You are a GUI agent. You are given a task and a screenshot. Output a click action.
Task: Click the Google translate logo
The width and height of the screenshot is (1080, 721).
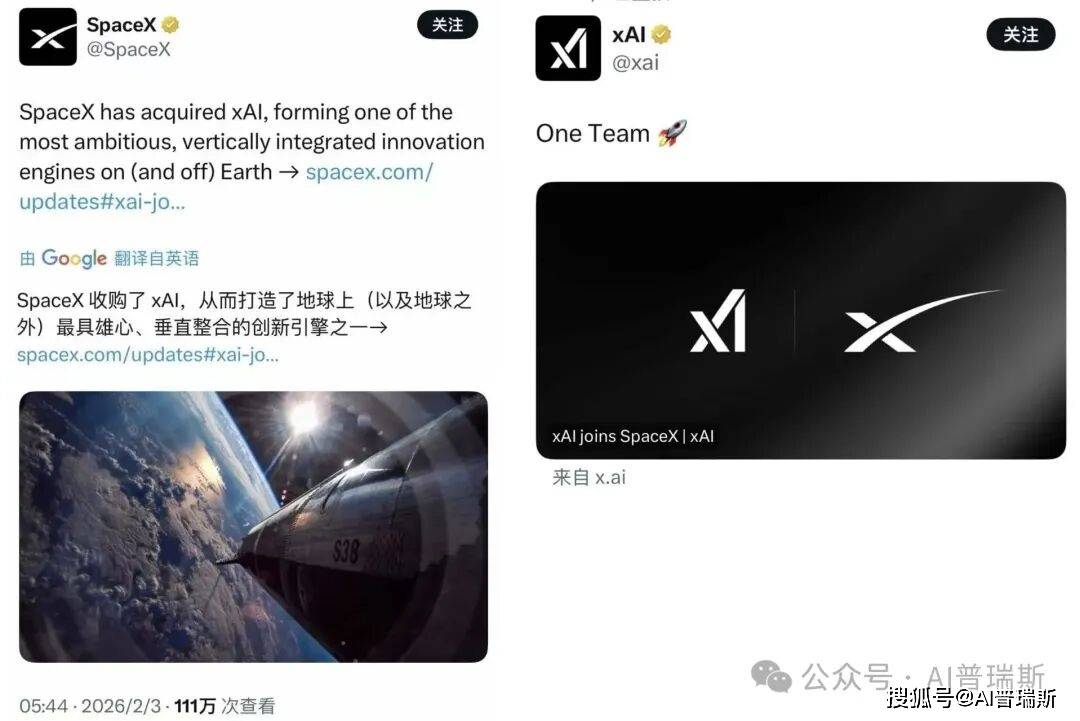74,258
